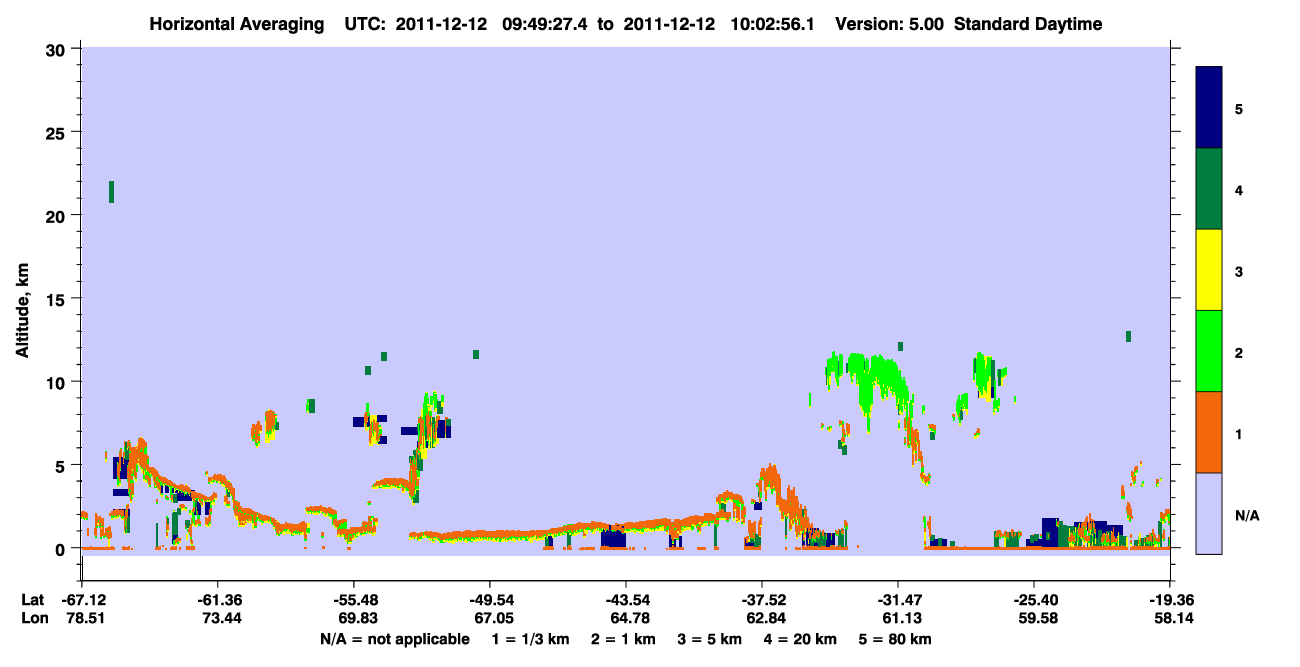This screenshot has height=667, width=1300.
Task: Click the altitude tick label '10'
Action: [57, 382]
